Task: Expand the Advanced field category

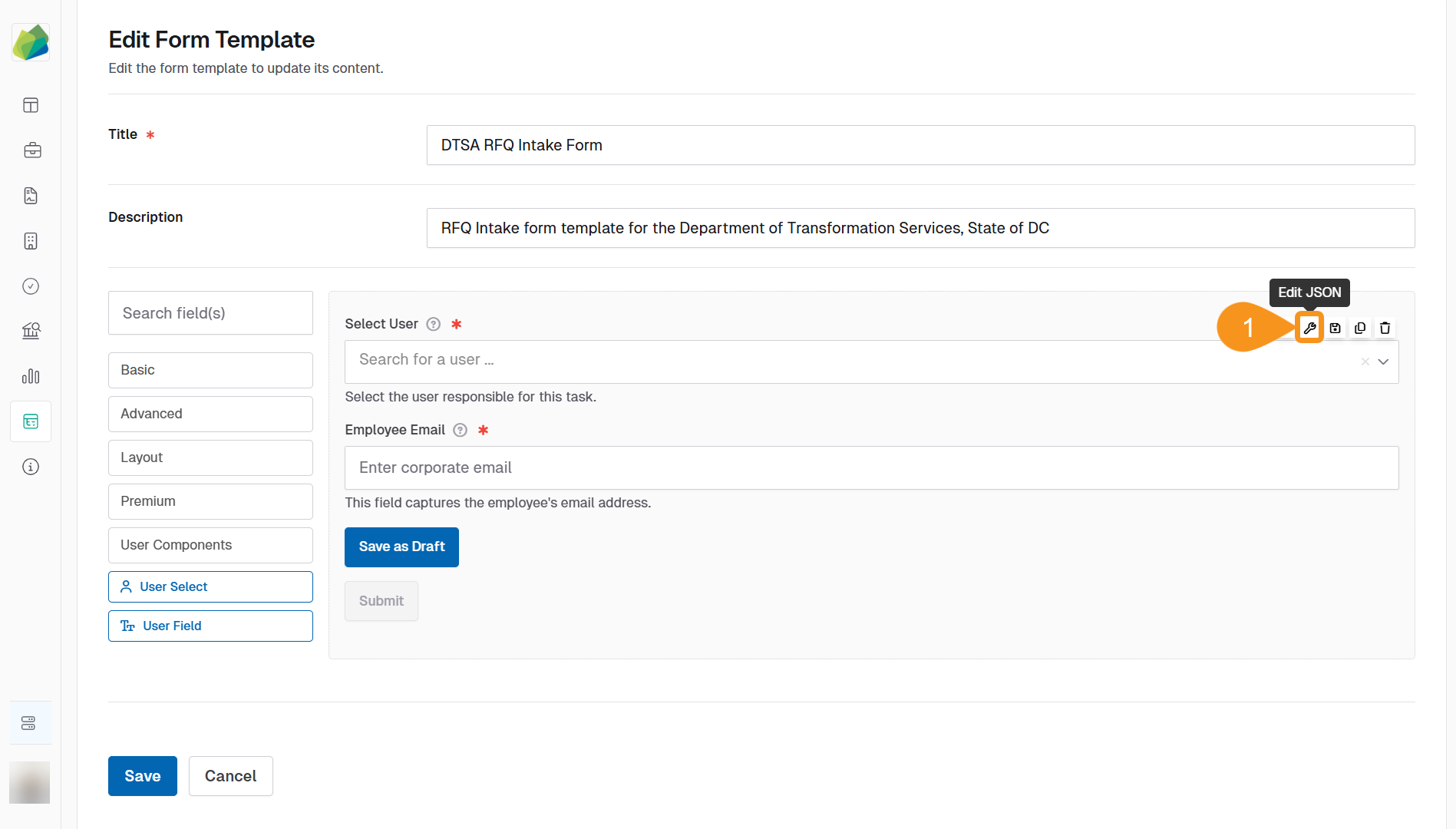Action: point(210,414)
